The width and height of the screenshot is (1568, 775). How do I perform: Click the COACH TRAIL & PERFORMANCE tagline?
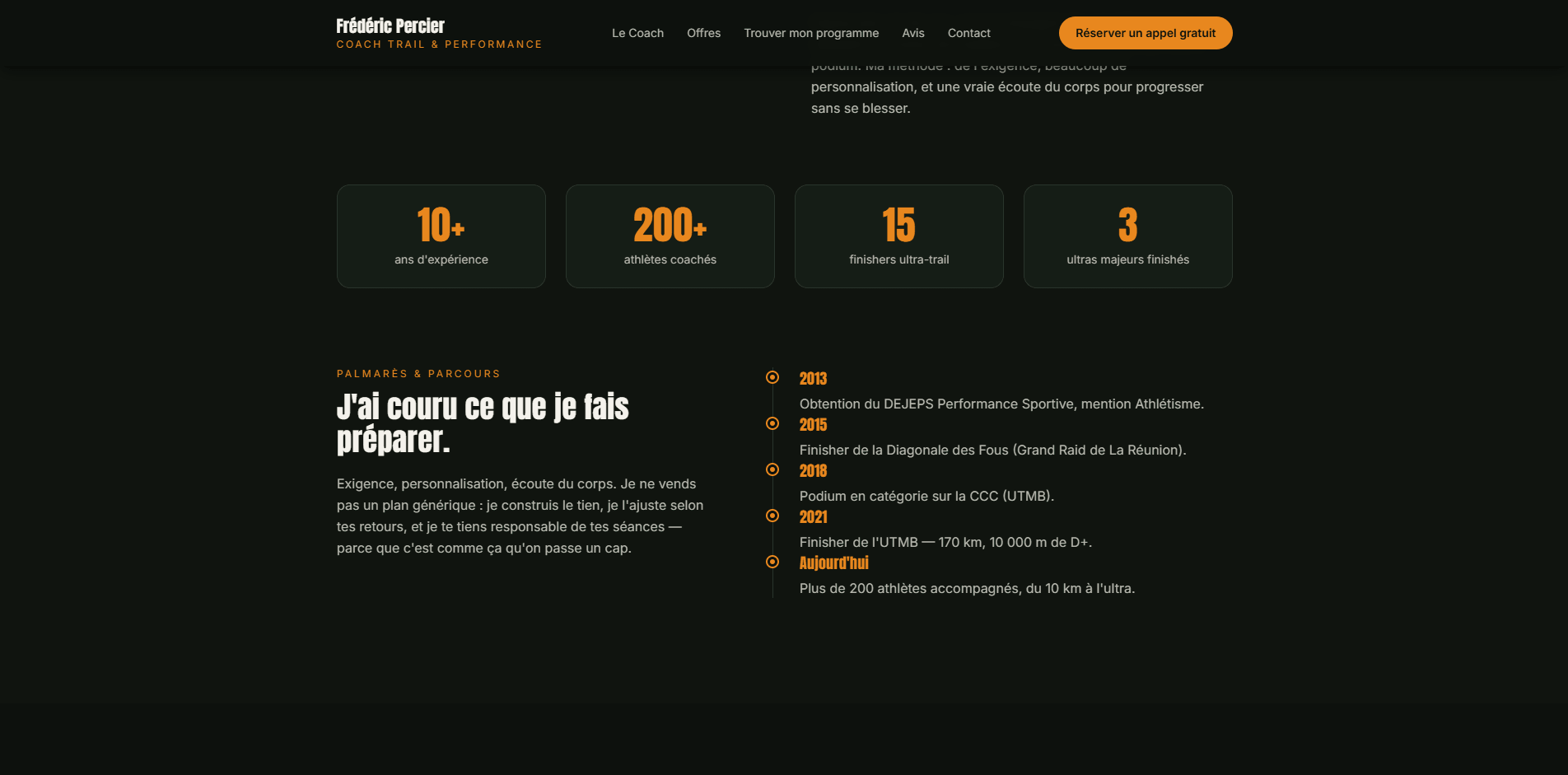point(439,44)
